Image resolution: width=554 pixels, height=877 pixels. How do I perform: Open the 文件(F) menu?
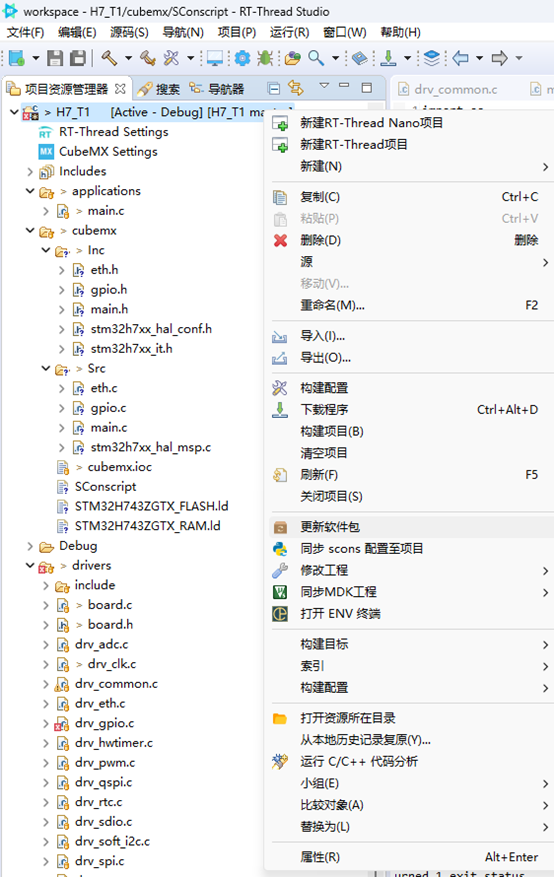pyautogui.click(x=25, y=32)
